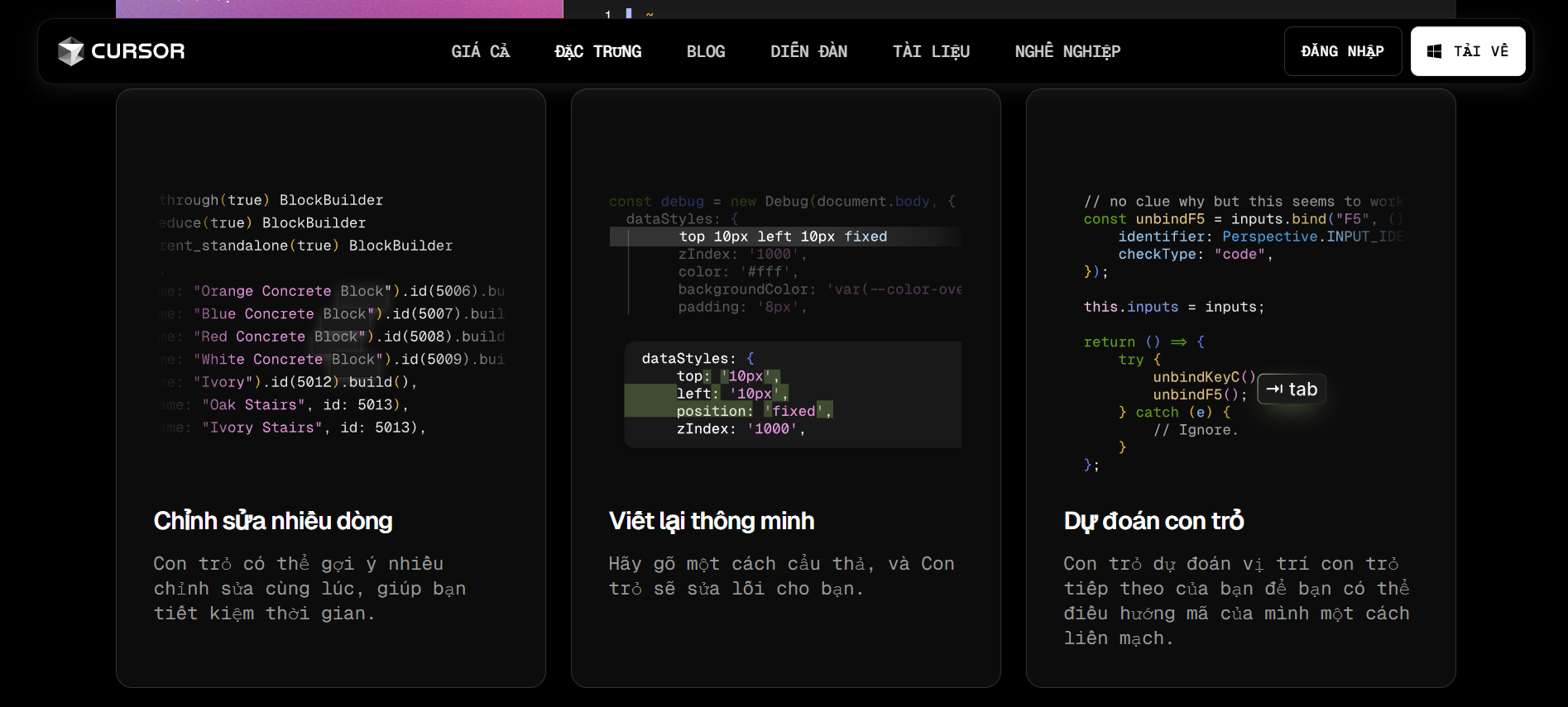
Task: Click the code line "backgroundColor: 'var(--color-ove"
Action: [820, 289]
